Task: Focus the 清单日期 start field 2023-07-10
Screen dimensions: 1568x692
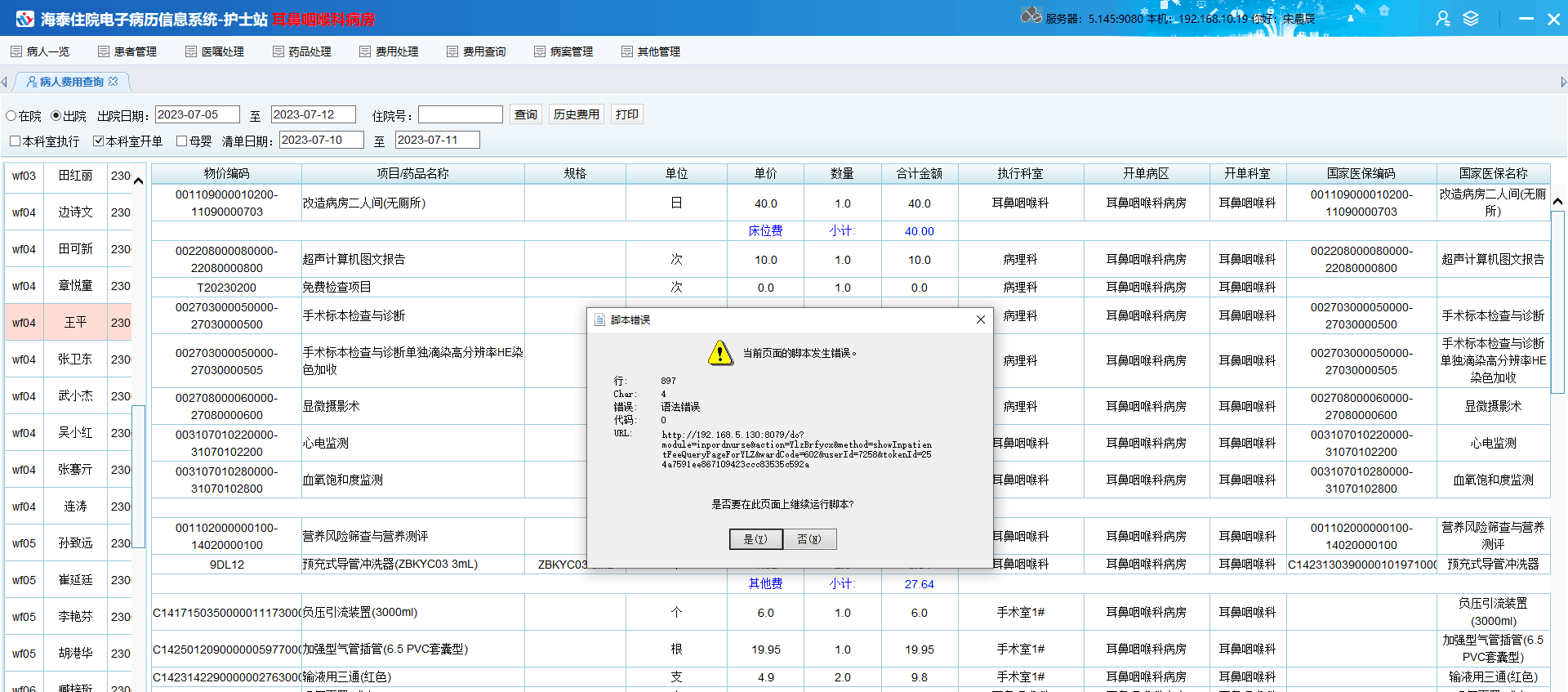Action: pyautogui.click(x=321, y=140)
